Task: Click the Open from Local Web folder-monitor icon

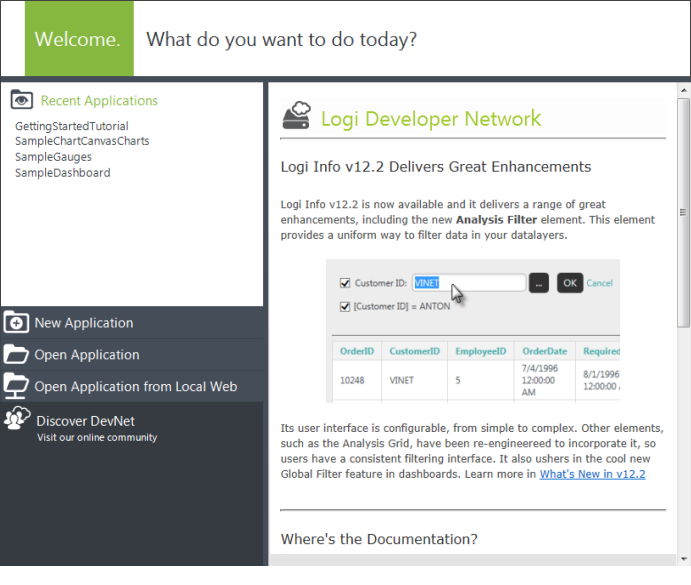Action: point(16,386)
